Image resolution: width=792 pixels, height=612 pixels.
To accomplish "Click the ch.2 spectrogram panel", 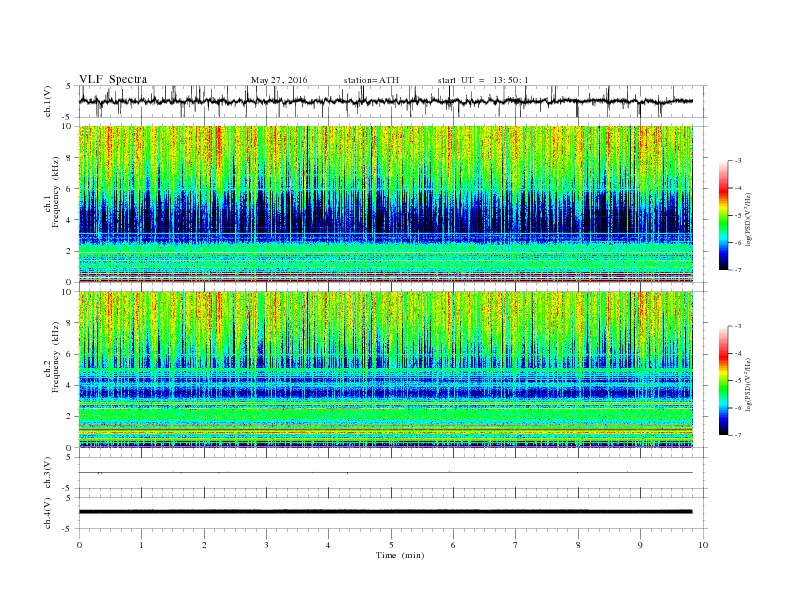I will (x=386, y=370).
